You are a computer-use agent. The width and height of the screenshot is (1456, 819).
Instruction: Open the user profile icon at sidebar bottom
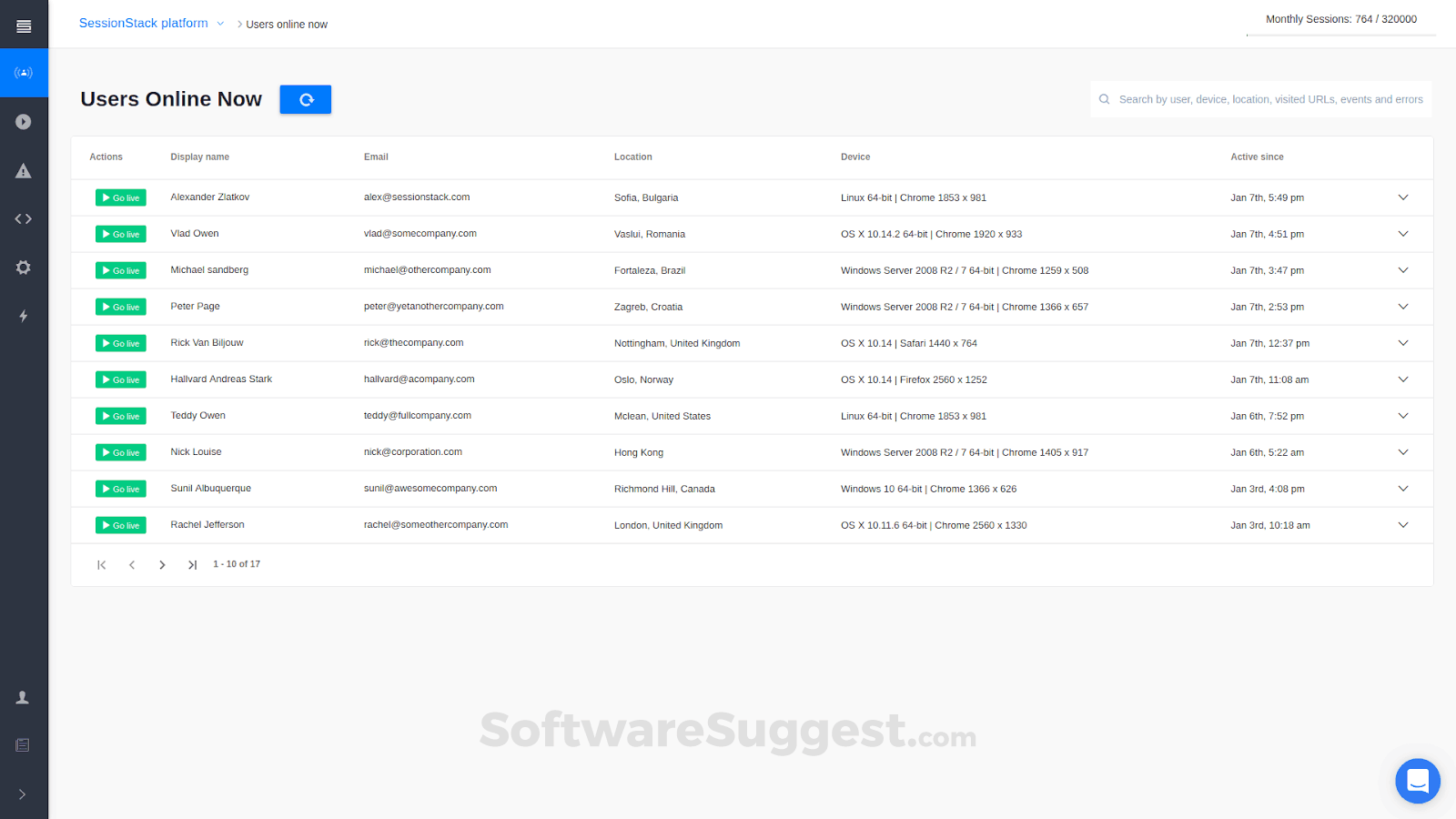[x=24, y=697]
